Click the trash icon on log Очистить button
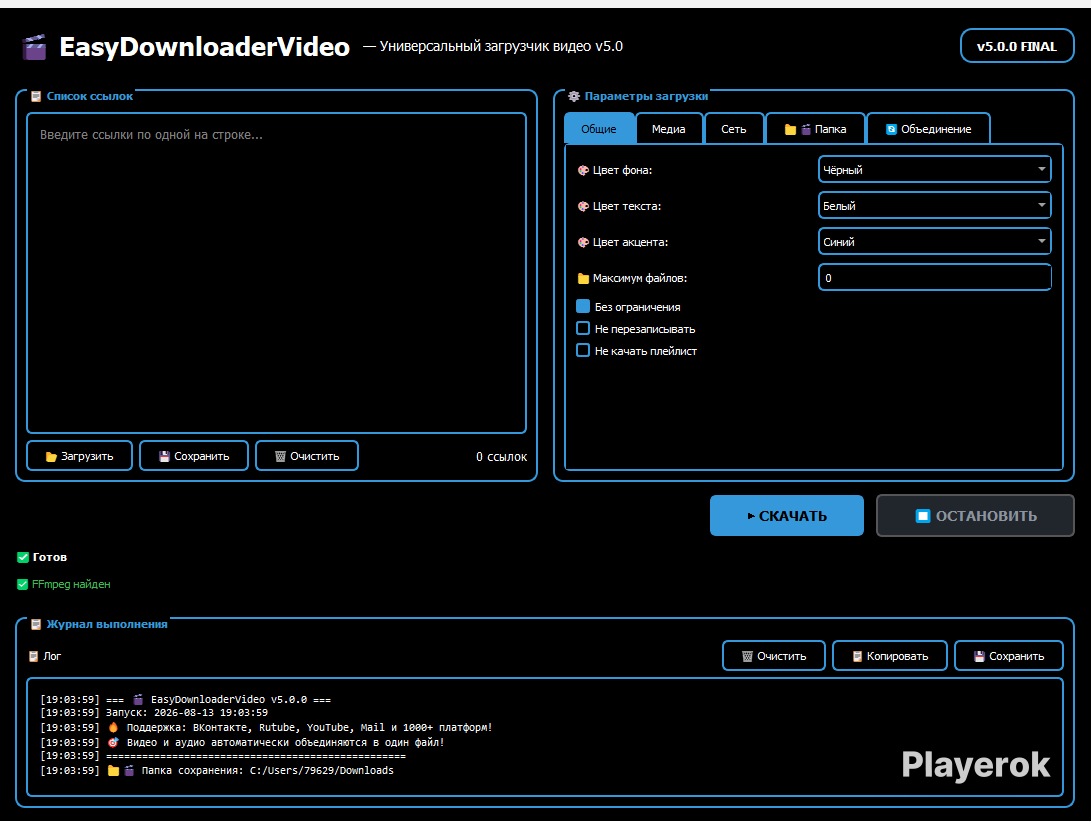 coord(747,656)
